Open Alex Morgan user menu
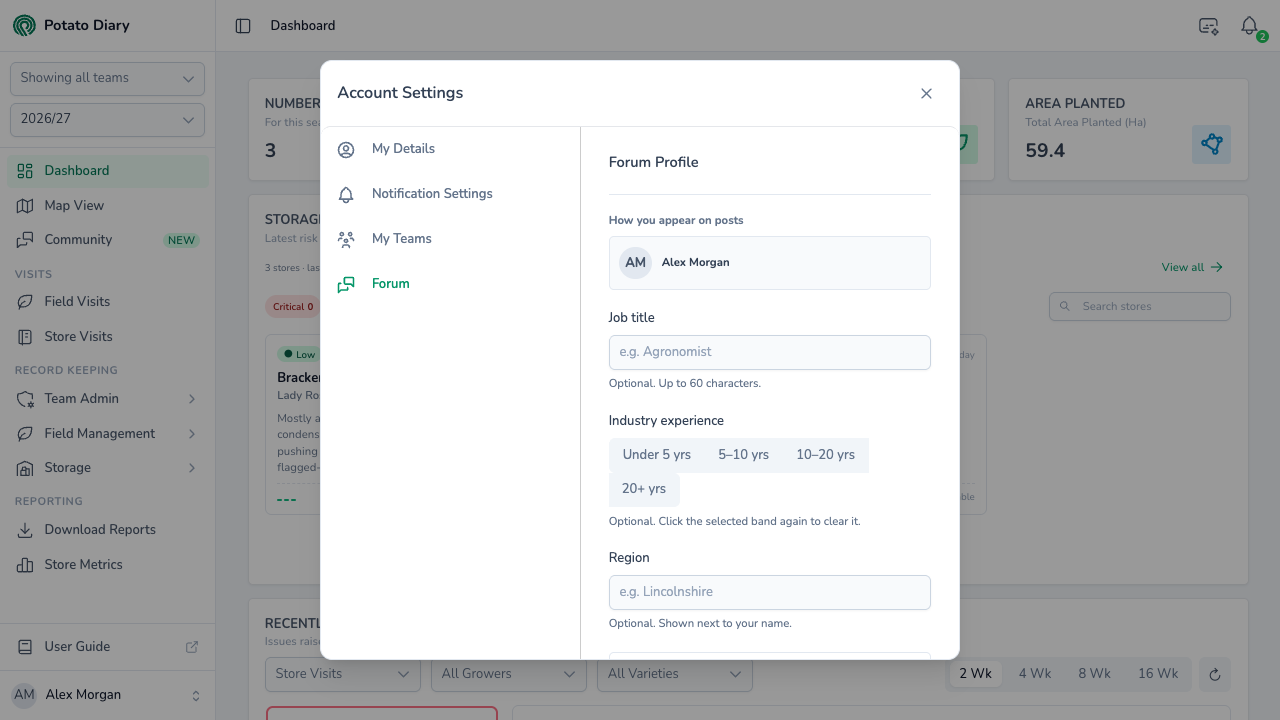Viewport: 1280px width, 720px height. coord(107,695)
